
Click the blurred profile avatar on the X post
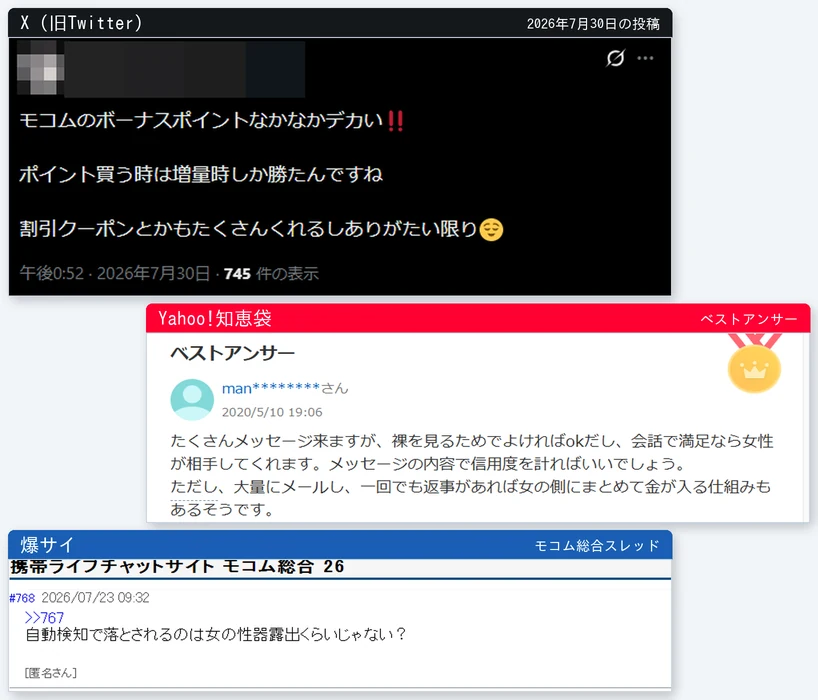coord(40,68)
